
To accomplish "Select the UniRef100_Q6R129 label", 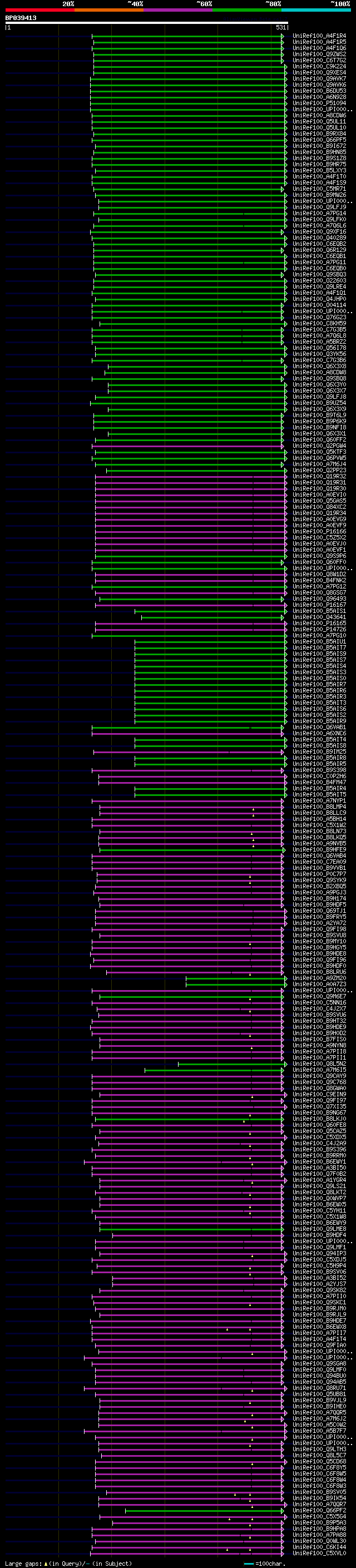I will pyautogui.click(x=319, y=250).
